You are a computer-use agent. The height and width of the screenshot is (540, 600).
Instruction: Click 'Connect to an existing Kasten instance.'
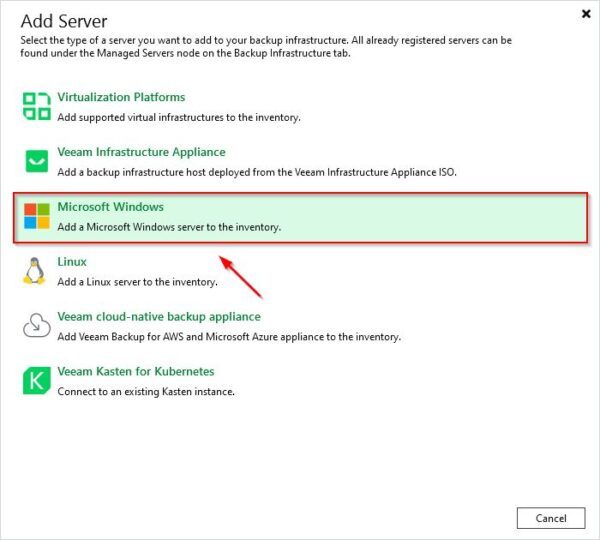146,392
